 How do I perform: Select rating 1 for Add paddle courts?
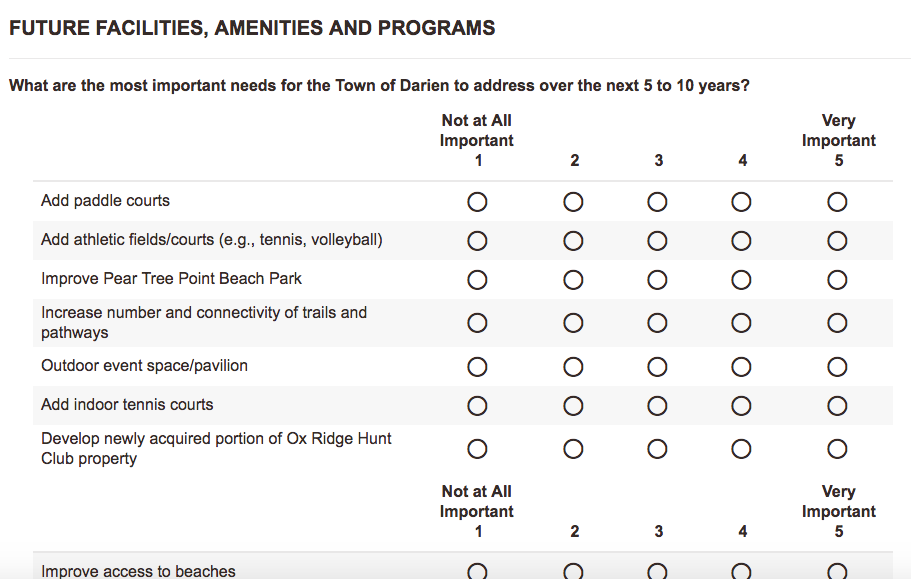pyautogui.click(x=477, y=201)
